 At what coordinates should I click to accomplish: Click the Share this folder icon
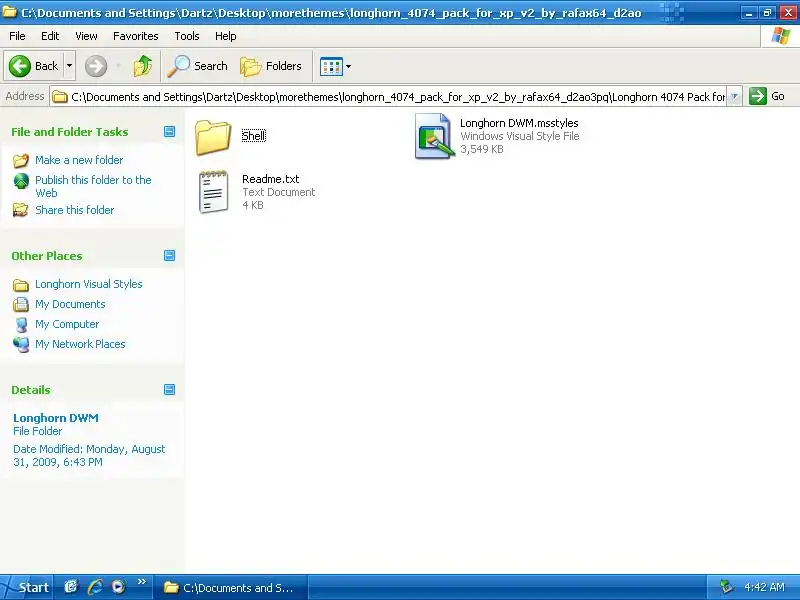tap(20, 210)
